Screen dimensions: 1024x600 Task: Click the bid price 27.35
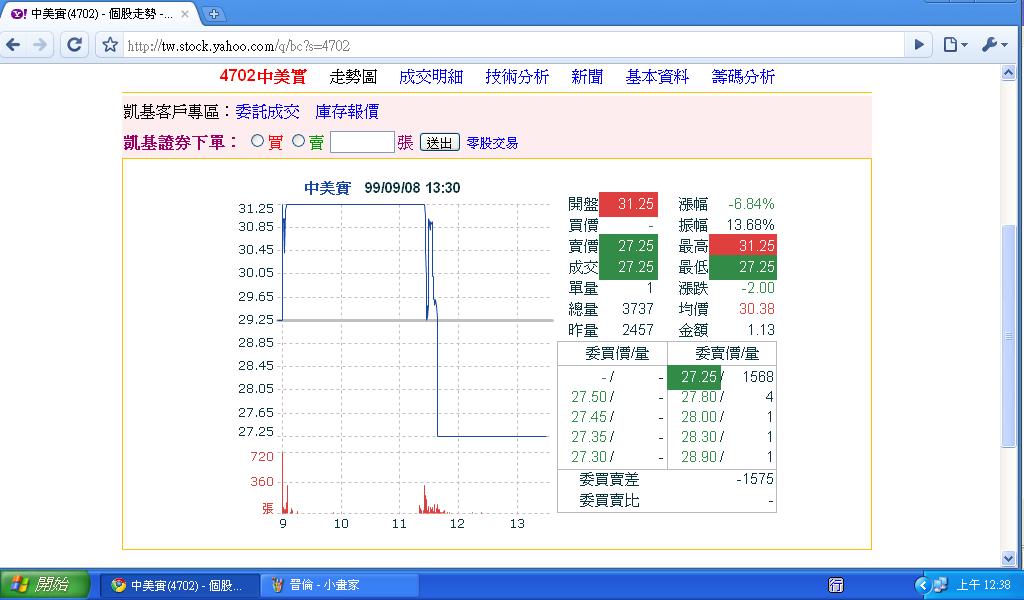589,437
